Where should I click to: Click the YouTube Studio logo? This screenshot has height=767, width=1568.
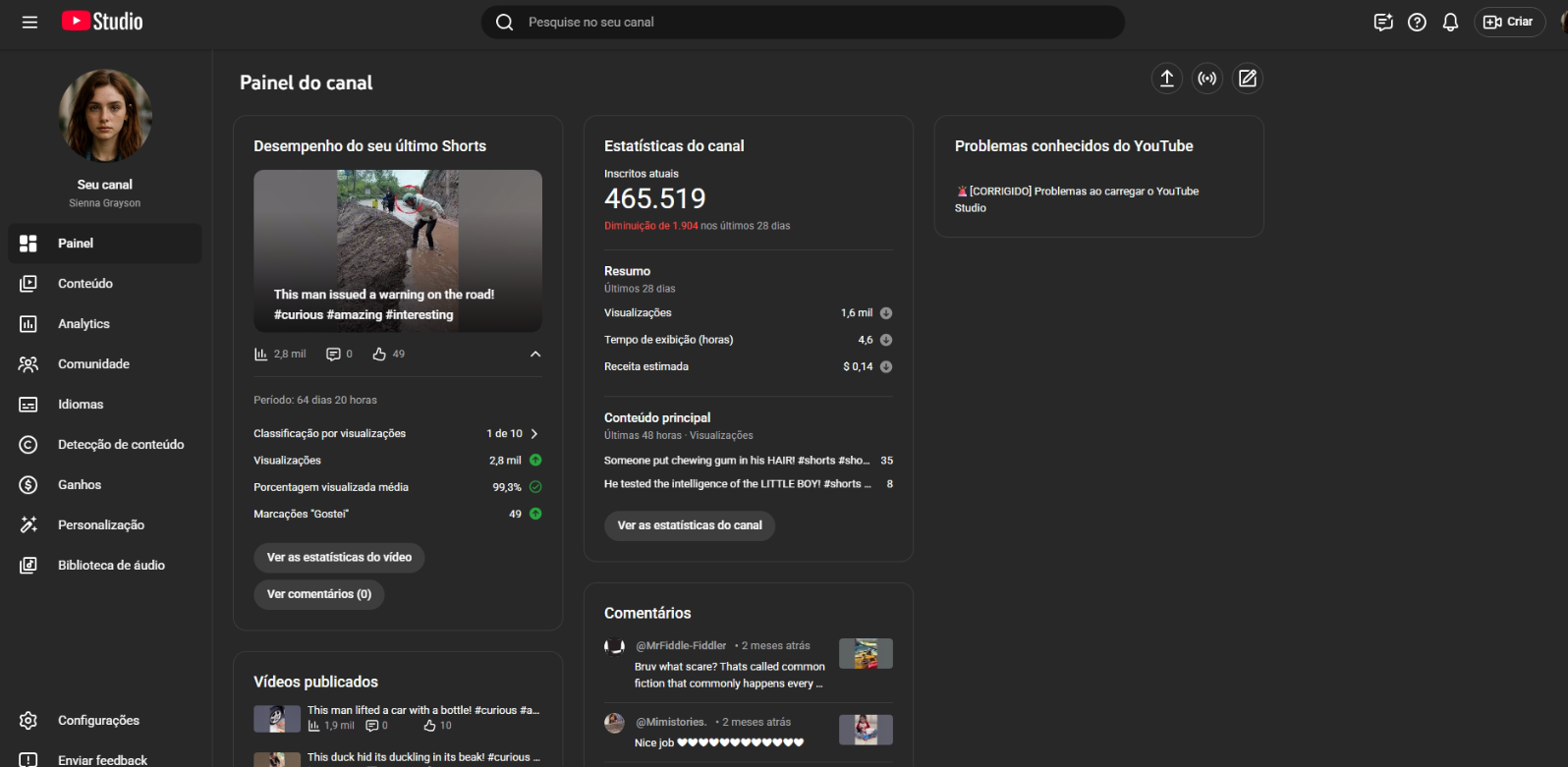tap(102, 22)
